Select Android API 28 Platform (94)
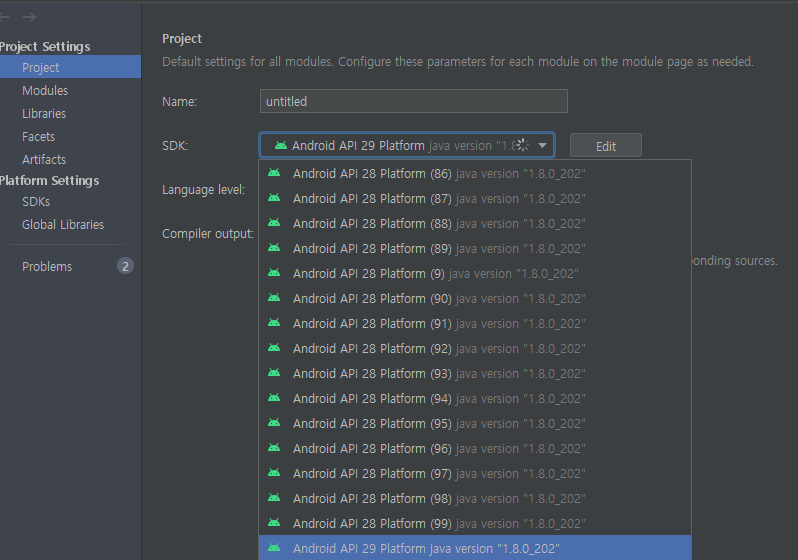The height and width of the screenshot is (560, 798). pos(475,398)
